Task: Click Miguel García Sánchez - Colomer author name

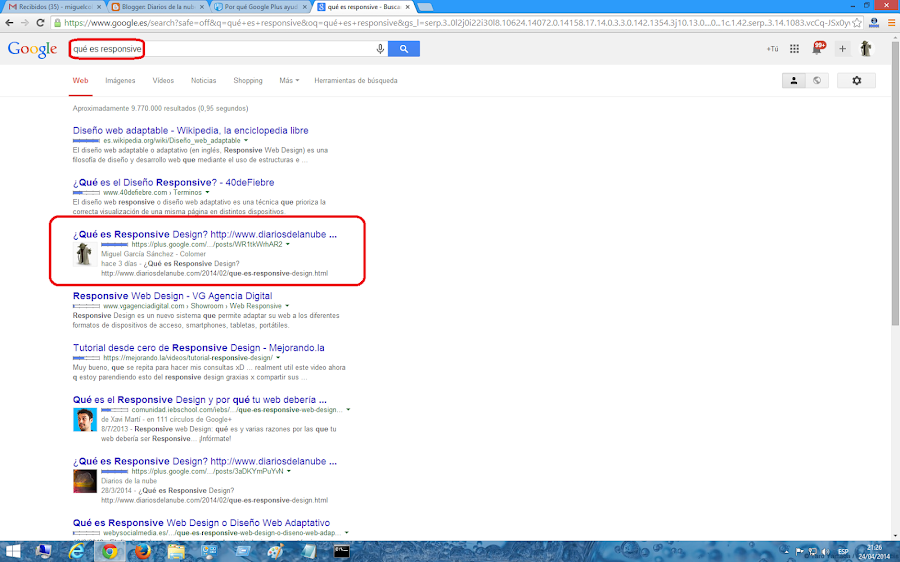Action: tap(153, 254)
